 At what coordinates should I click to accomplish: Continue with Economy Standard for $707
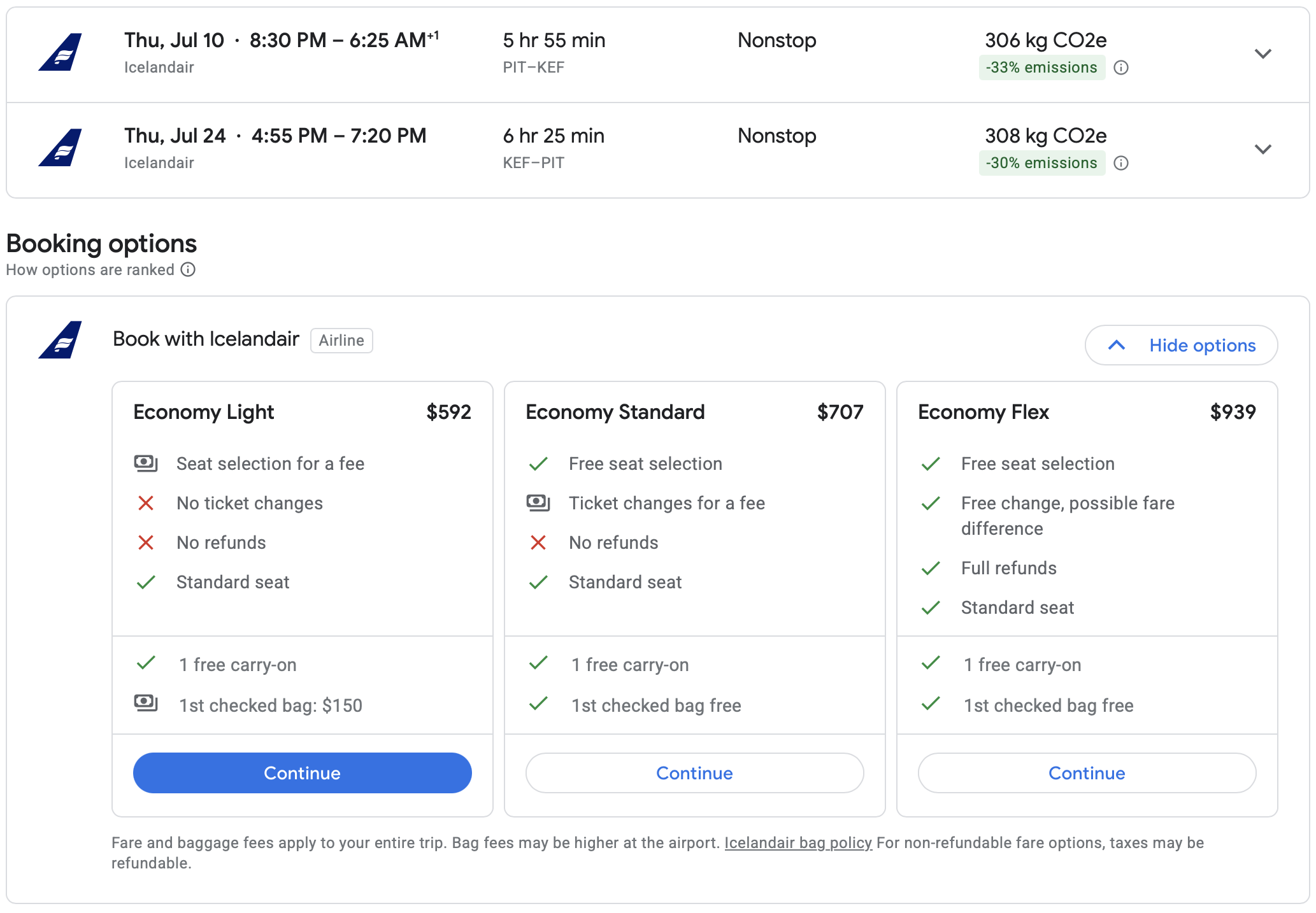point(694,773)
